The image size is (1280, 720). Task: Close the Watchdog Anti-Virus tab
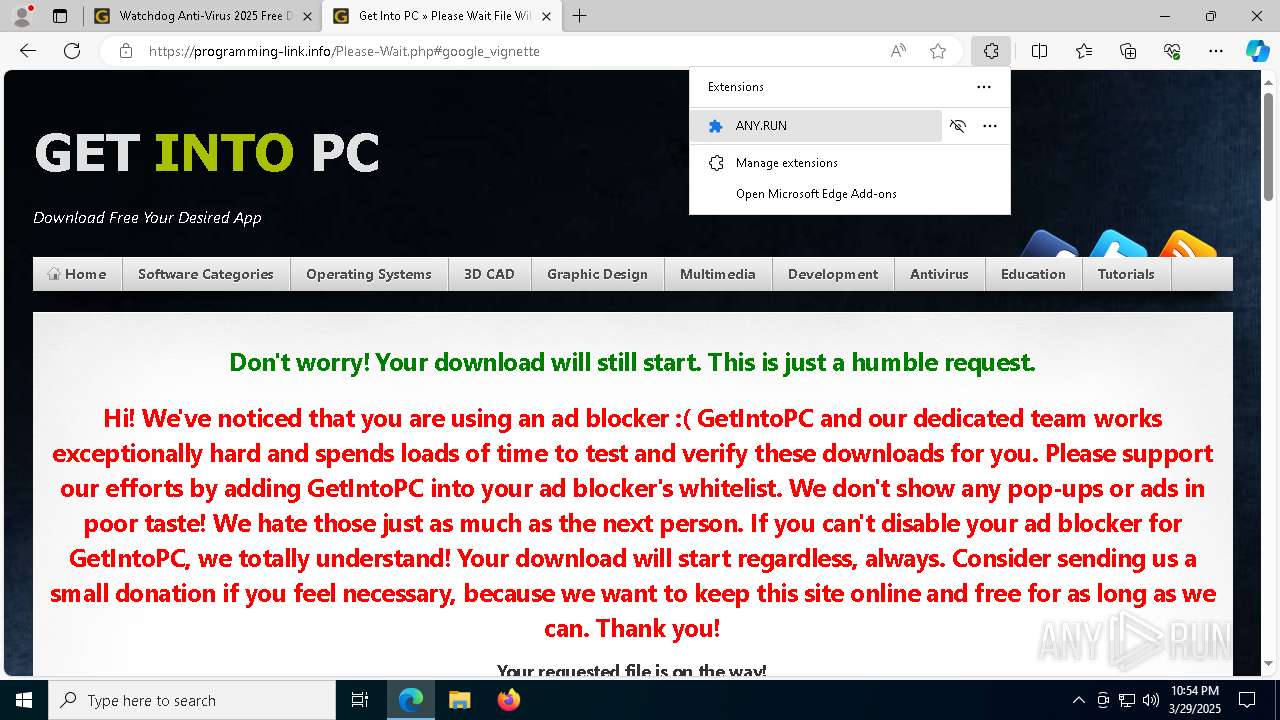click(307, 16)
